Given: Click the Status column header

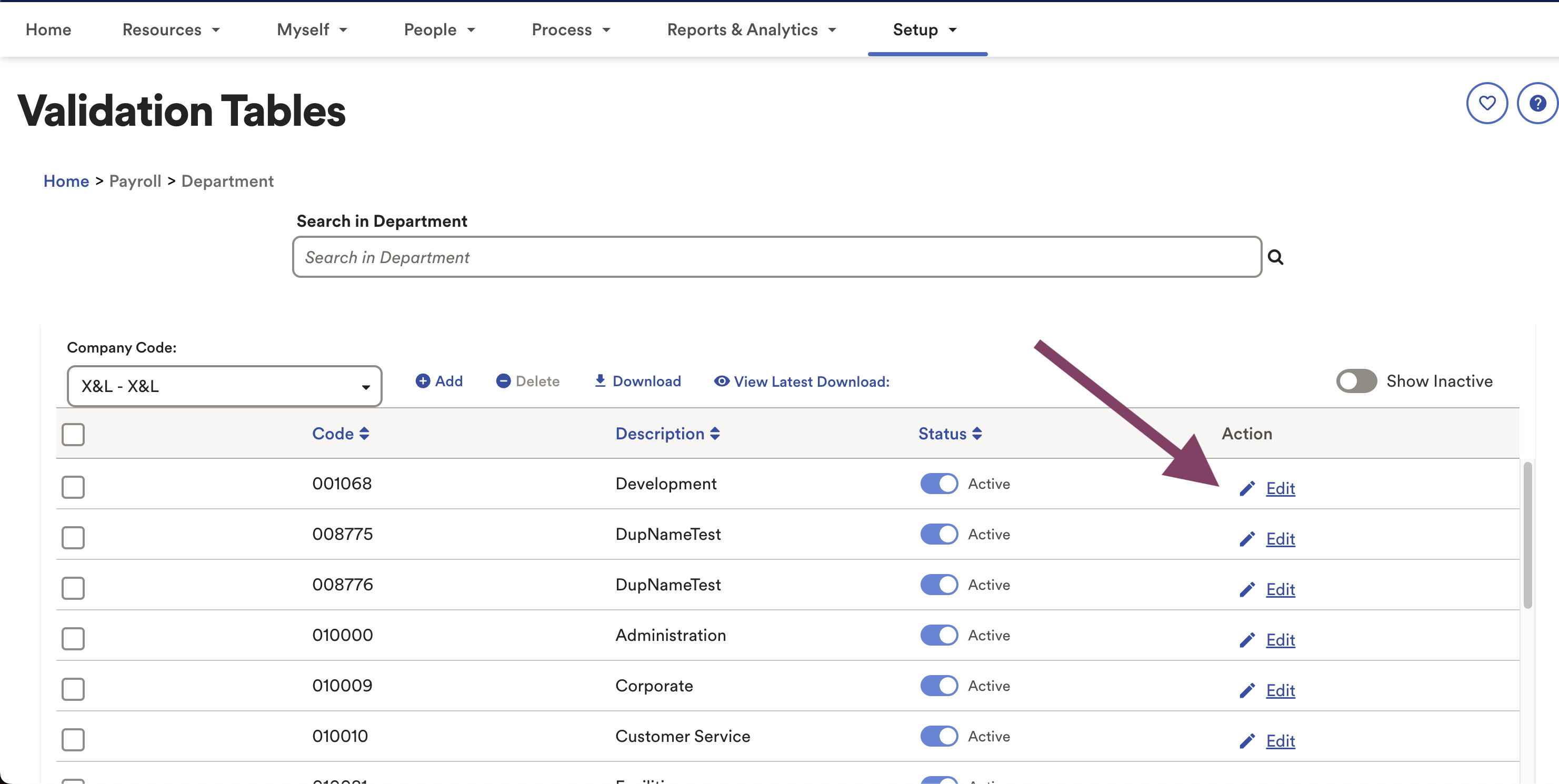Looking at the screenshot, I should [x=942, y=434].
